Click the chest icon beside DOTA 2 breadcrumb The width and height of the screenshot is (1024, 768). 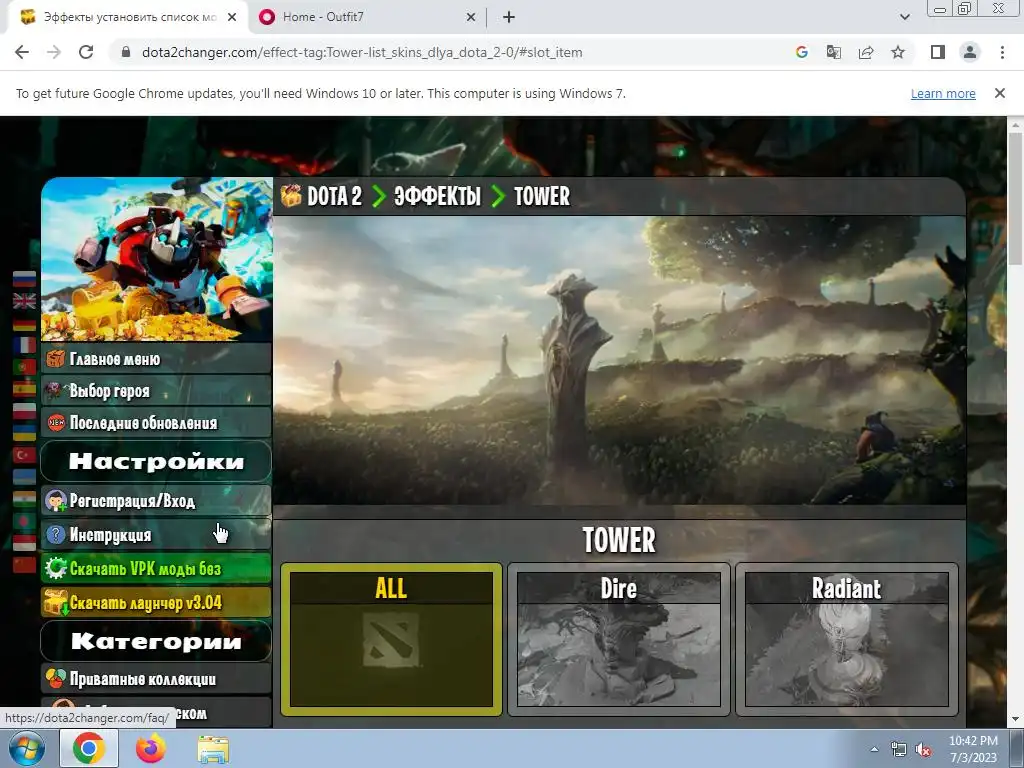click(x=291, y=195)
